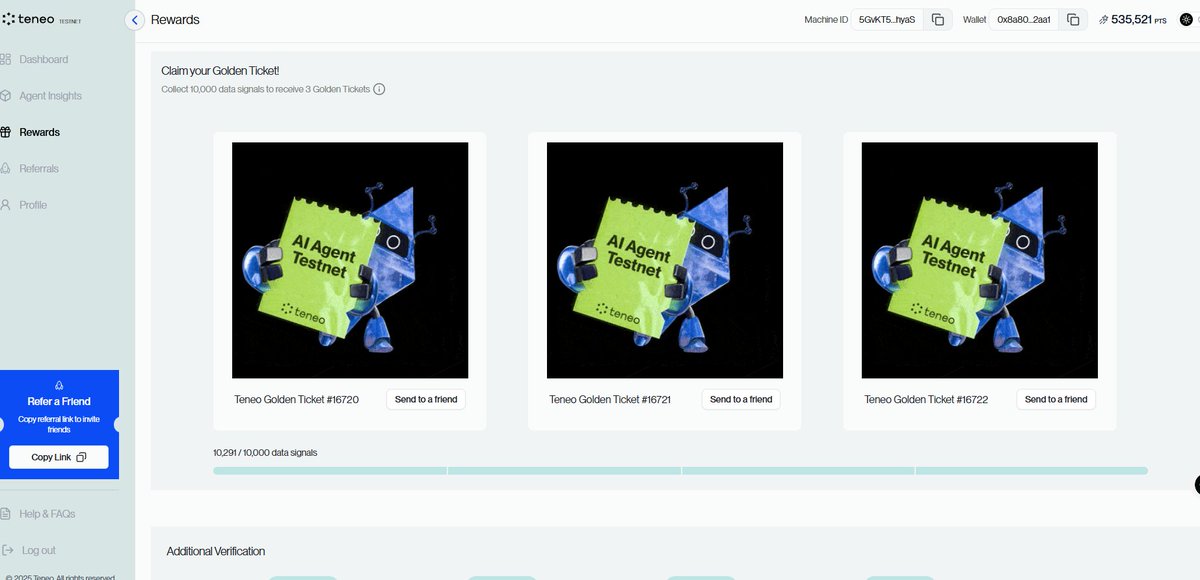Go to Referrals page
Screen dimensions: 1200x580
(x=39, y=169)
